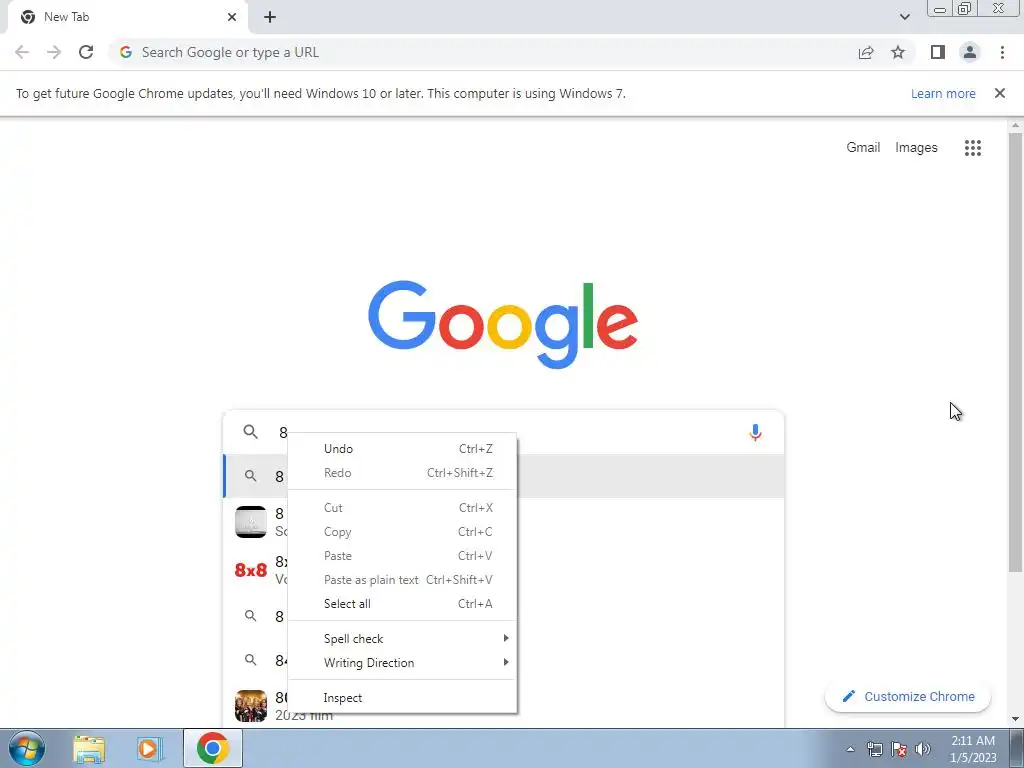
Task: Open the side panel icon
Action: 938,52
